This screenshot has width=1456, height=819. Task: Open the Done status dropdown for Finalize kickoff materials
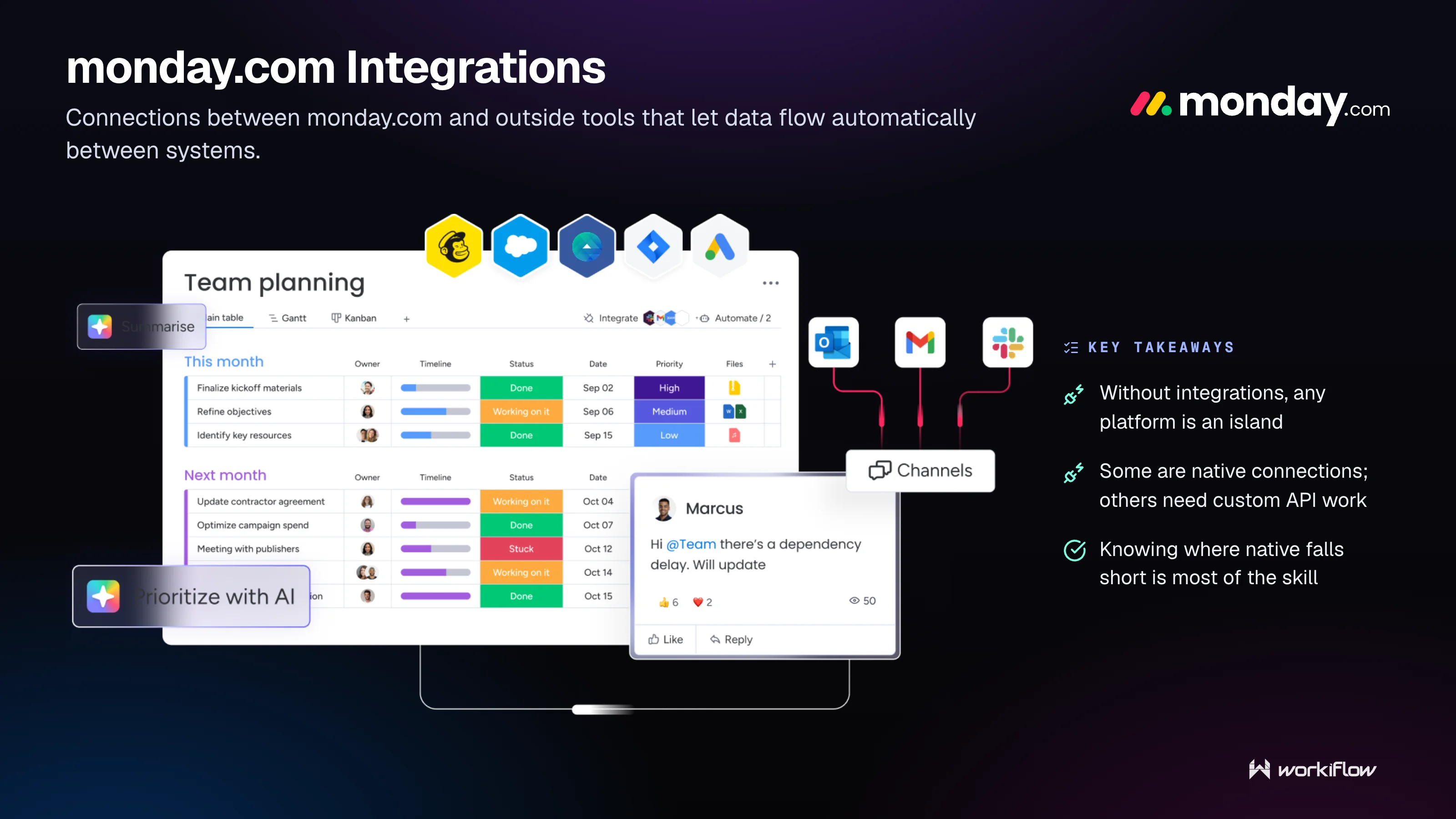(521, 388)
